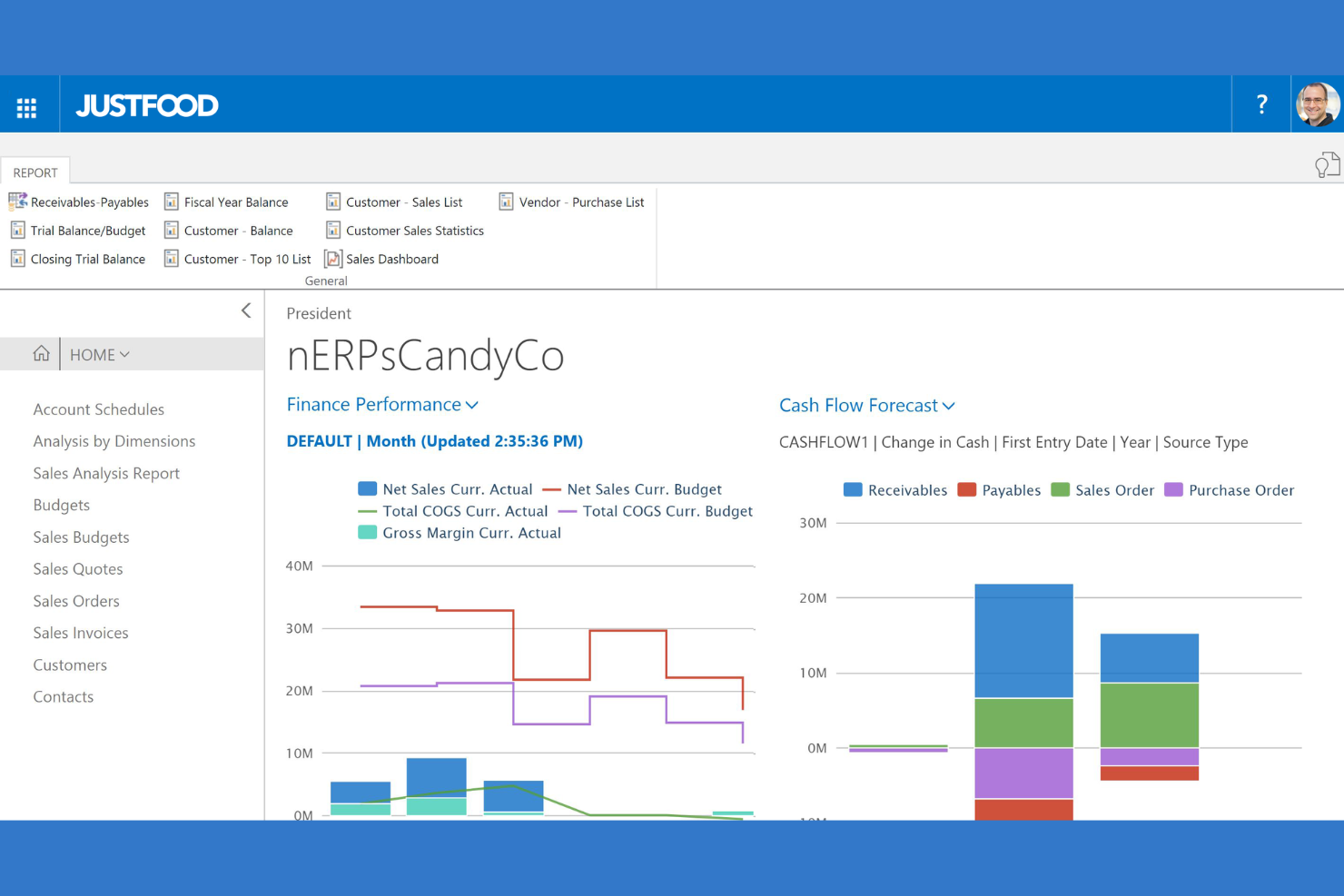Click the green Sales Order legend swatch

coord(1060,490)
